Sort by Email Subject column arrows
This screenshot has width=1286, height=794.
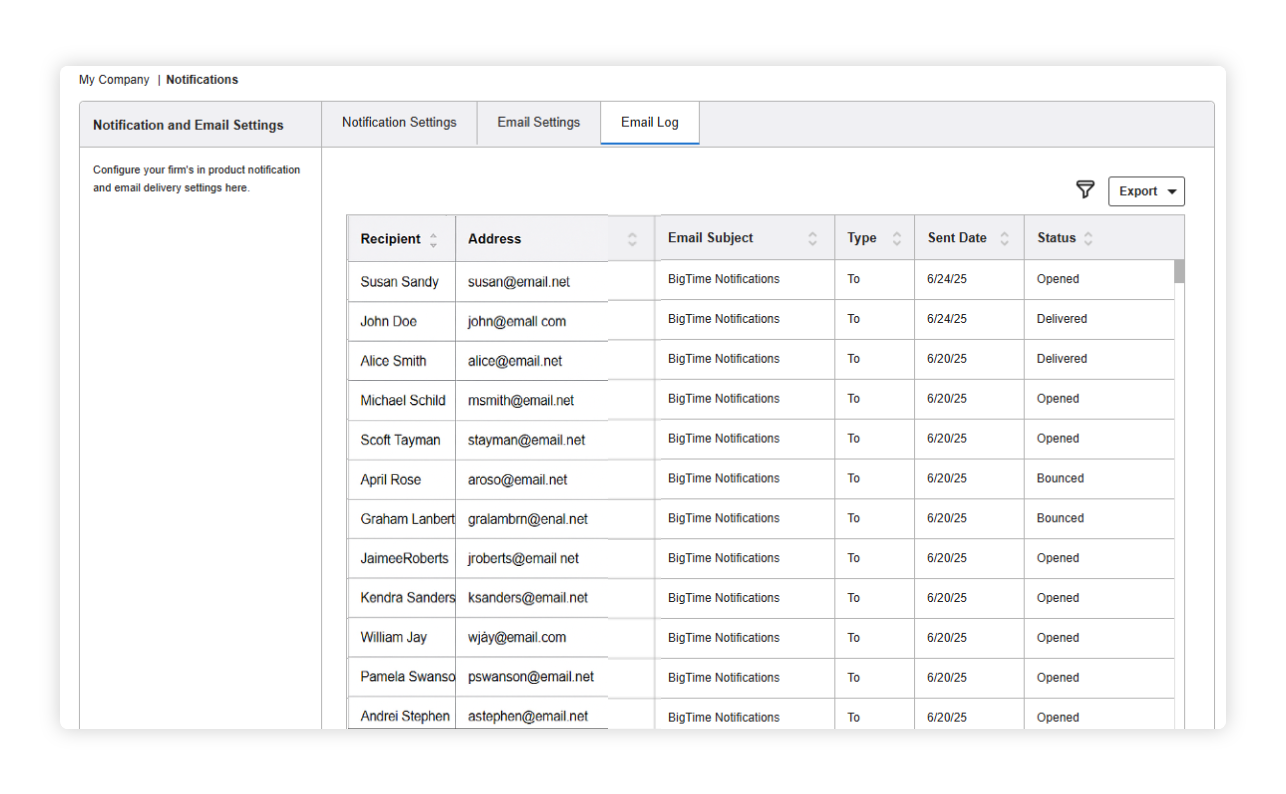[x=813, y=239]
